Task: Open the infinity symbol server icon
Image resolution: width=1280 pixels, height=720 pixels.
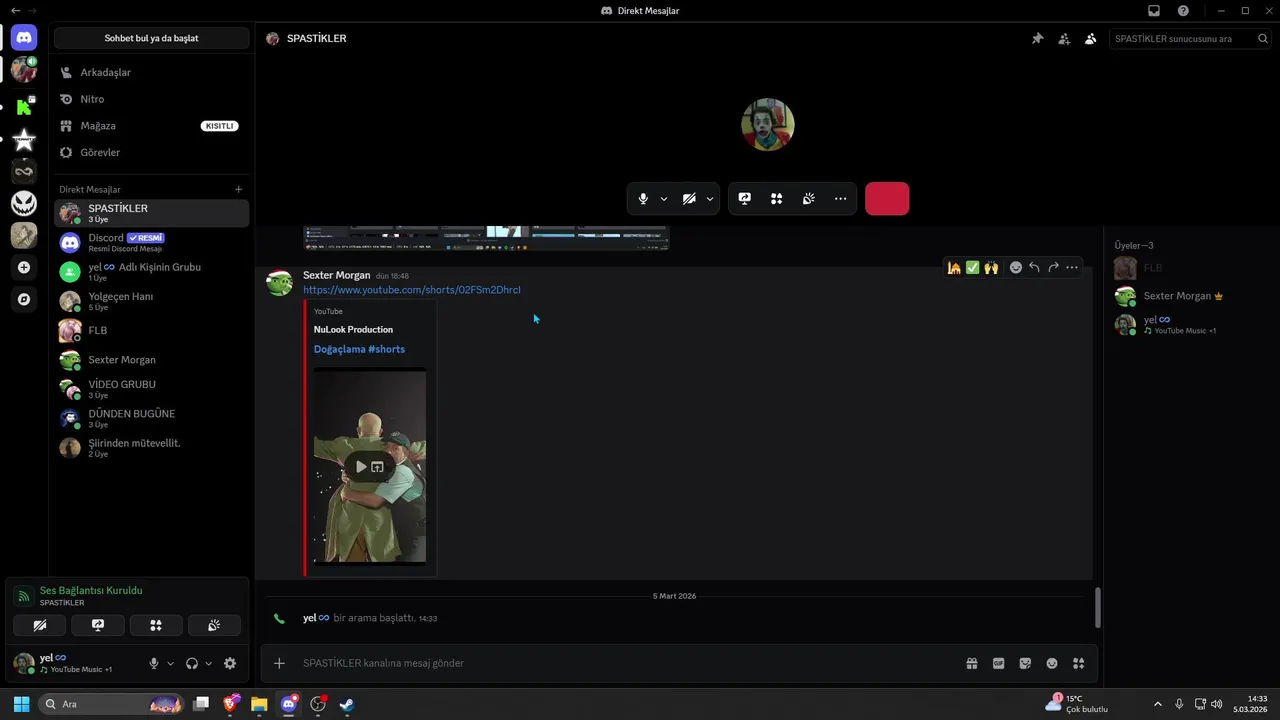Action: pos(24,172)
